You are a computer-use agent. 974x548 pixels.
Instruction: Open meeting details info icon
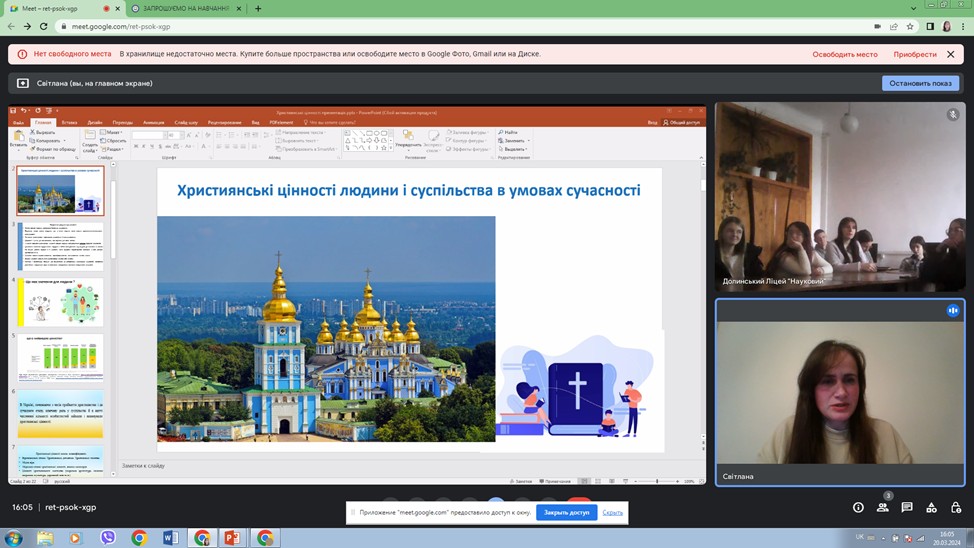(858, 508)
